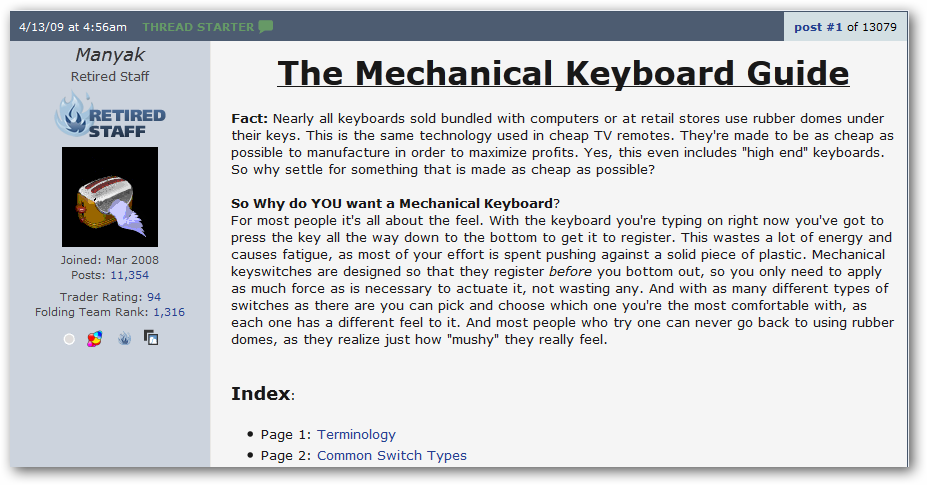The width and height of the screenshot is (927, 485).
Task: Click the 13079 total posts count
Action: coord(880,27)
